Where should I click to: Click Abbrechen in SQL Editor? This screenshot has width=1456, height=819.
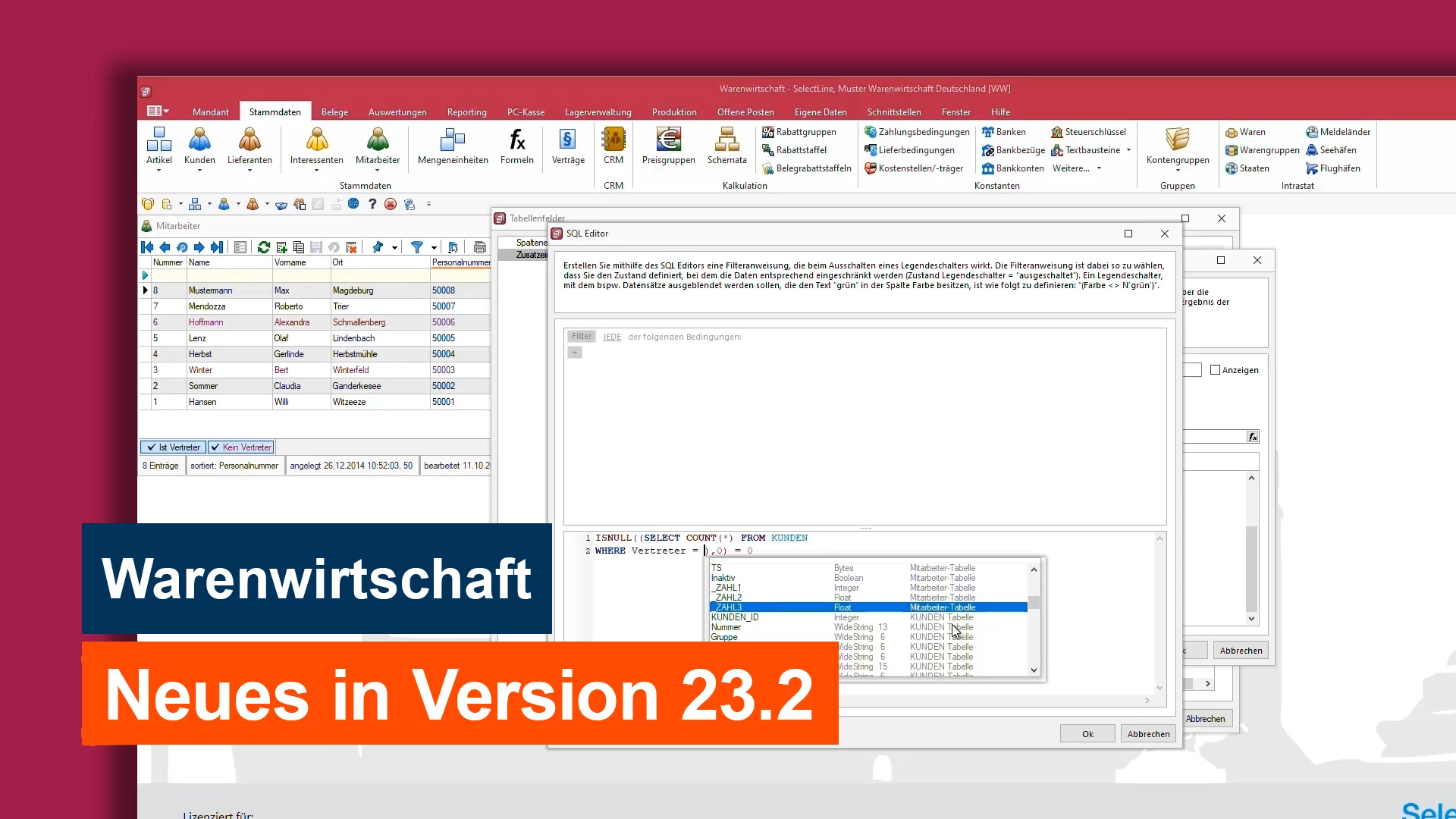click(x=1148, y=734)
